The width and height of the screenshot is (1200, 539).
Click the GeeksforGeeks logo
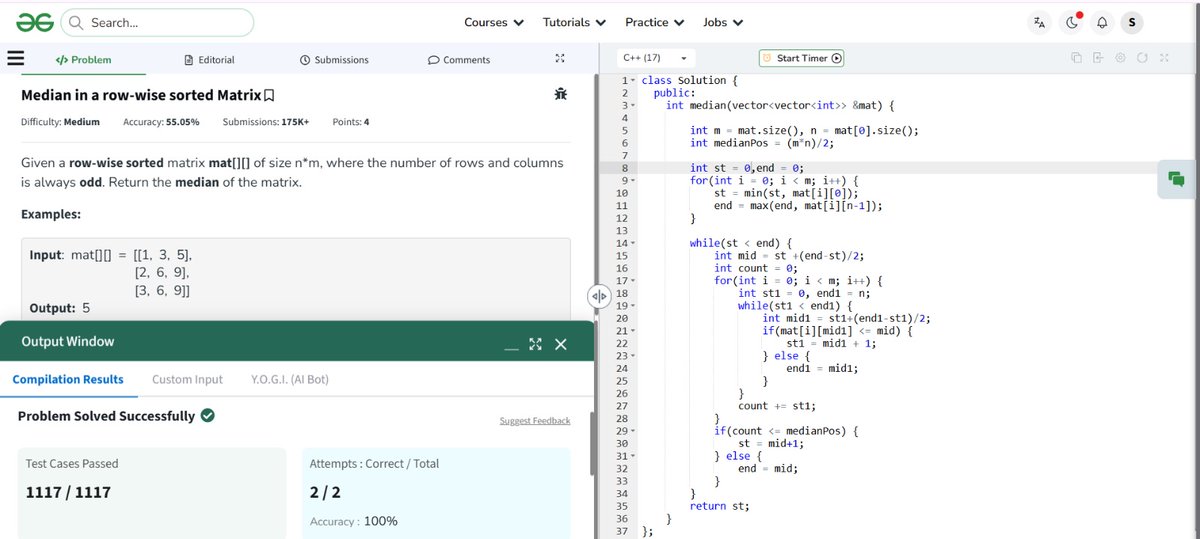click(x=33, y=22)
